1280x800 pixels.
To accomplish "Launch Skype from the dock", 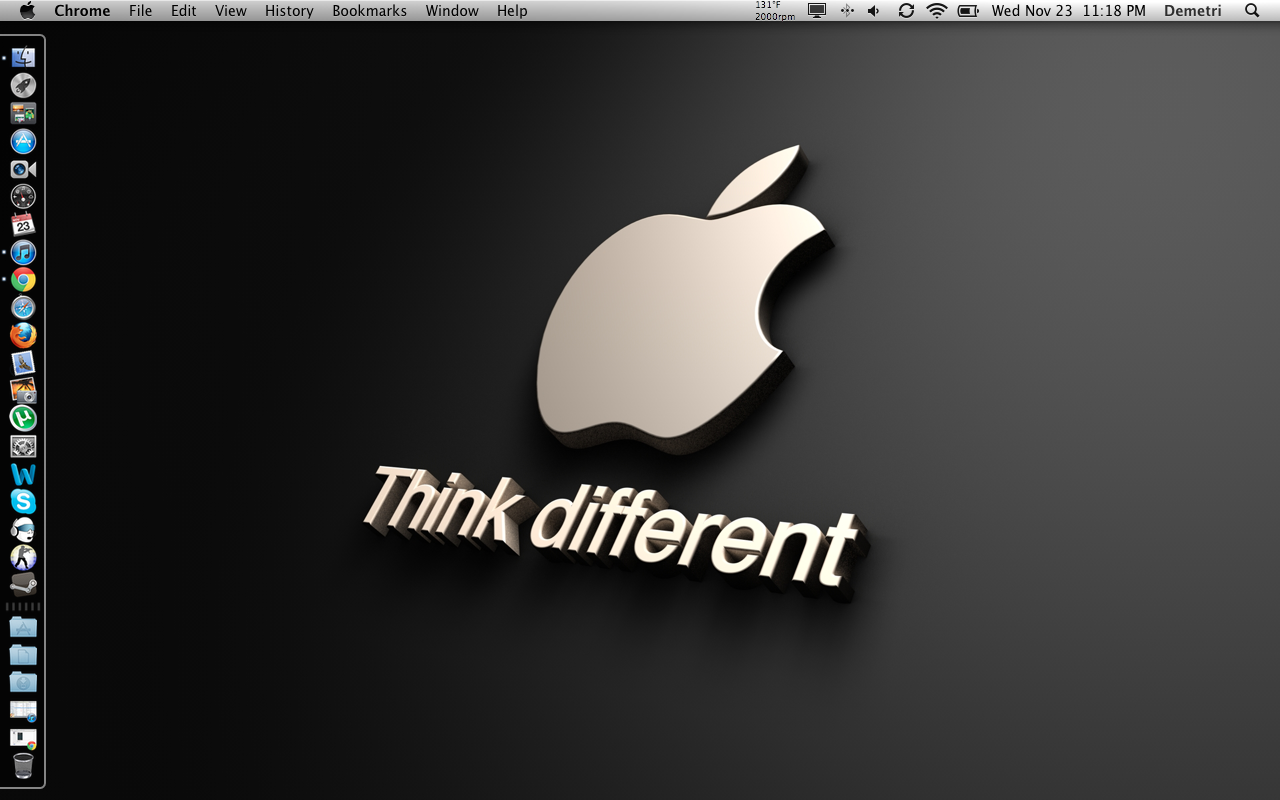I will [x=23, y=502].
